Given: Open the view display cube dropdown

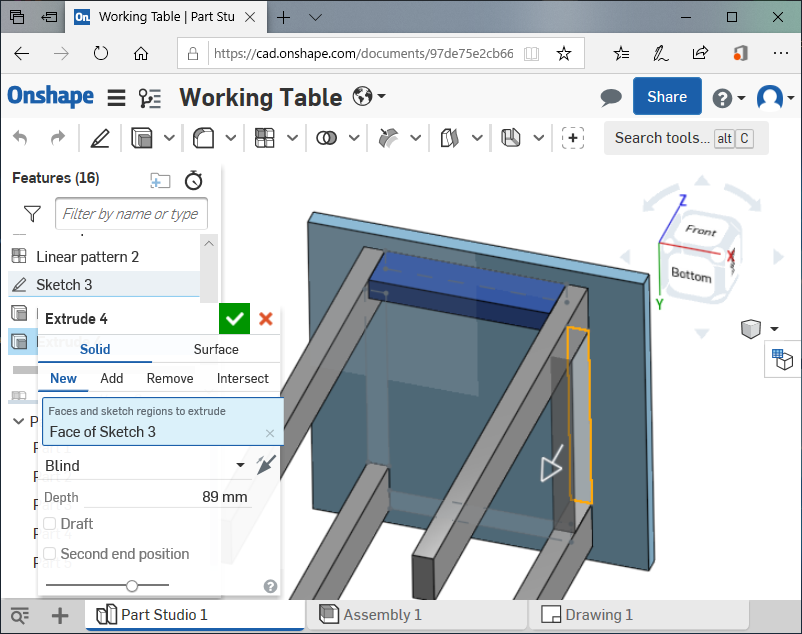Looking at the screenshot, I should point(774,329).
